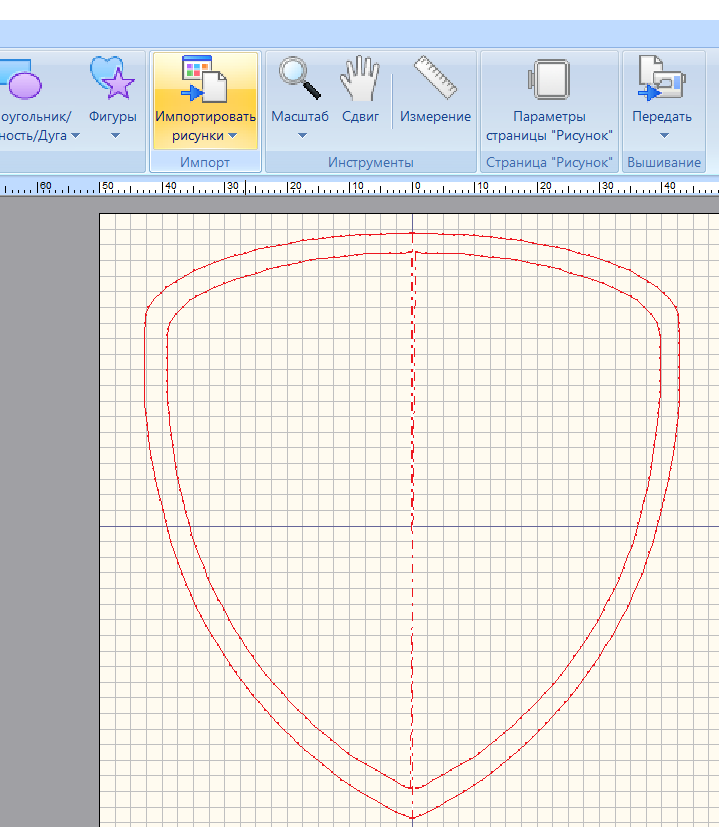The image size is (719, 827).
Task: Expand the Фигуры dropdown arrow
Action: click(x=113, y=136)
